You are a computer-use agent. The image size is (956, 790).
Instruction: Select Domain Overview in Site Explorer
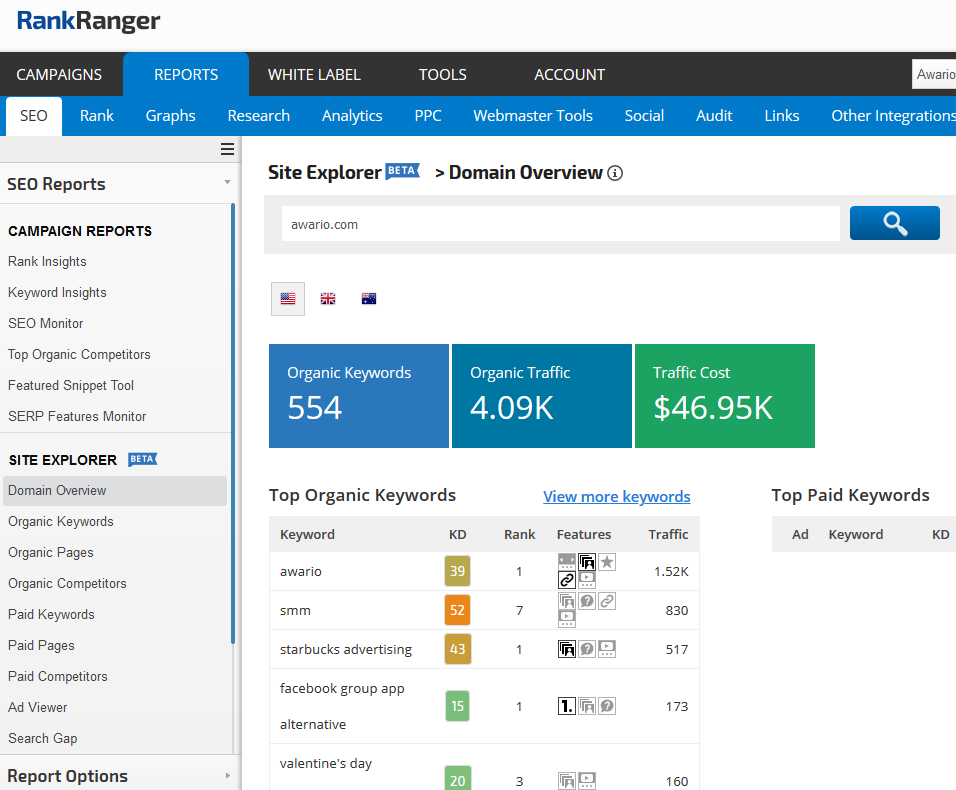pyautogui.click(x=115, y=491)
